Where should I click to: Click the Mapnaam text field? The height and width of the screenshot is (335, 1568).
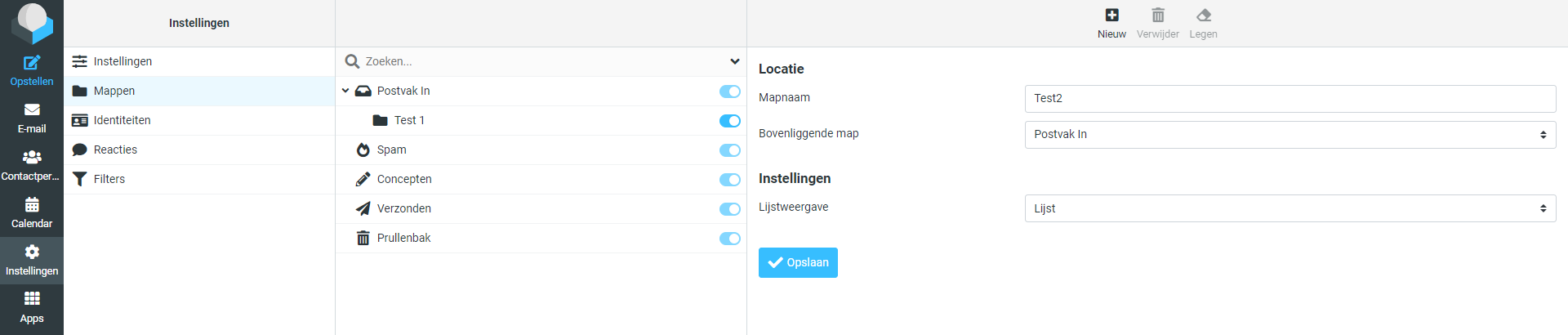coord(1290,99)
